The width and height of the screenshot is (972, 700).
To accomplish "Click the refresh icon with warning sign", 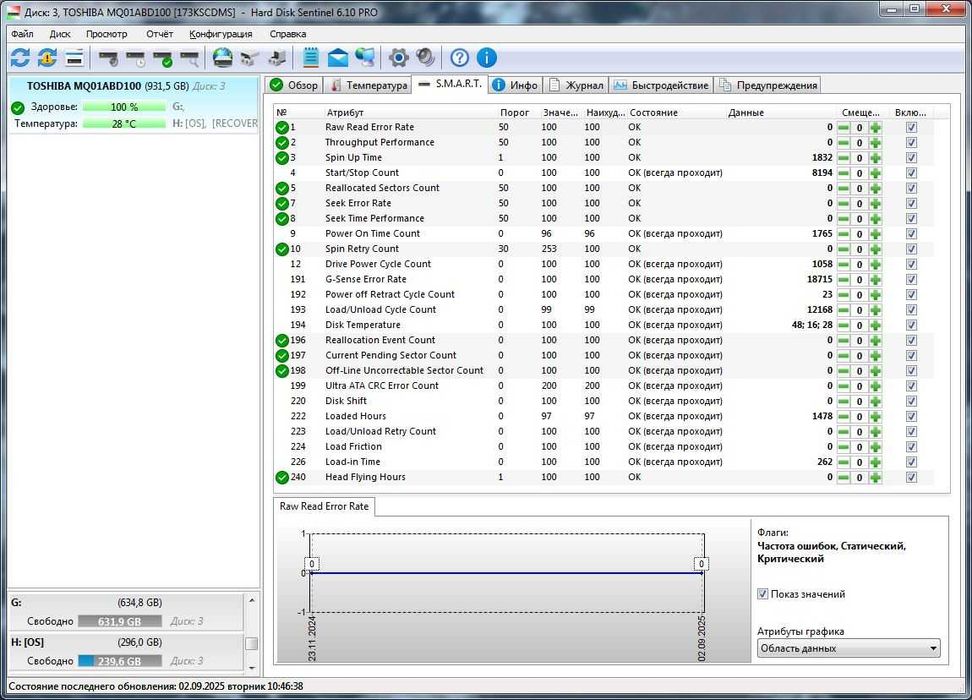I will (47, 58).
